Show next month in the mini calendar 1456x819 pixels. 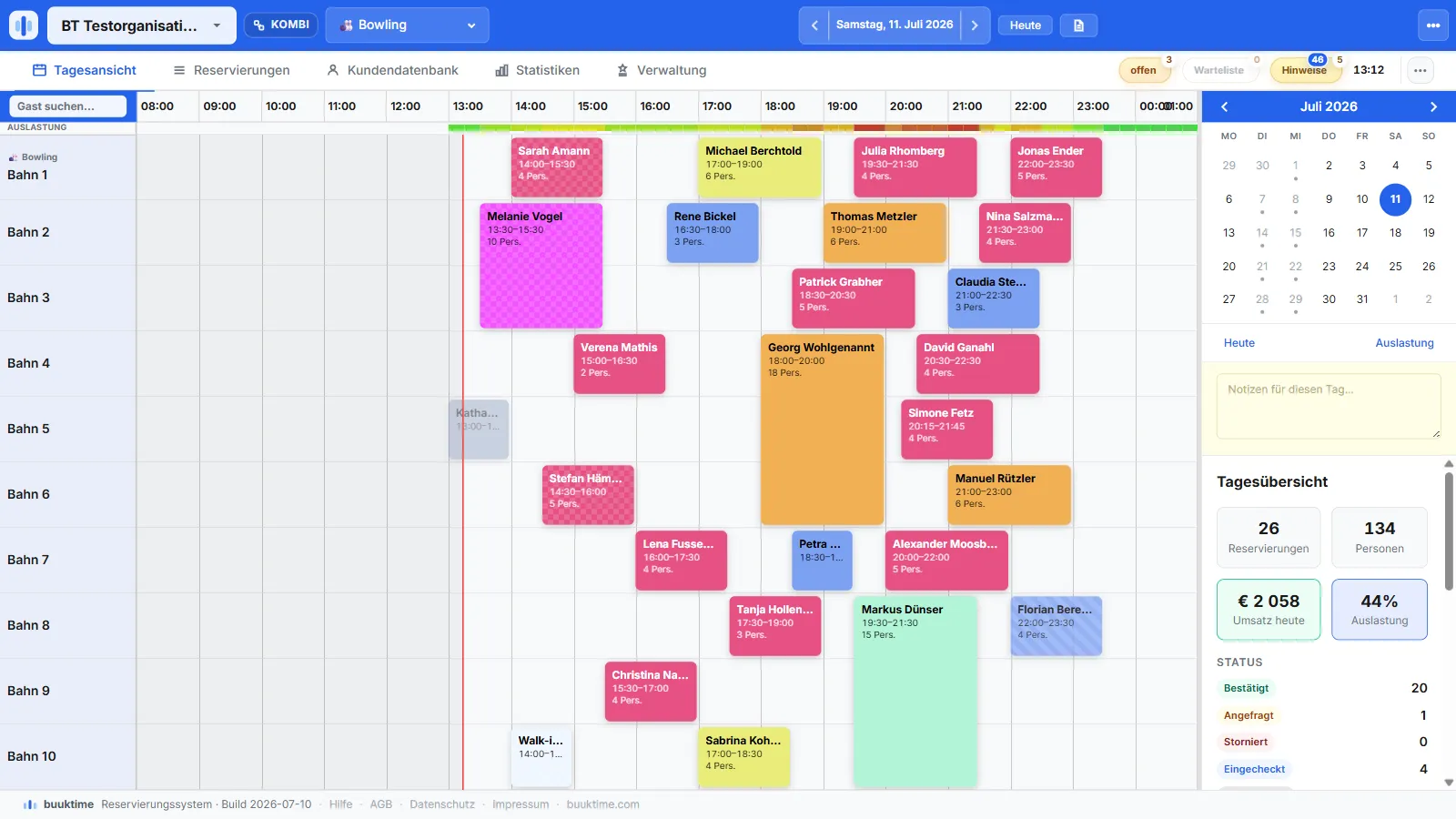[x=1433, y=106]
